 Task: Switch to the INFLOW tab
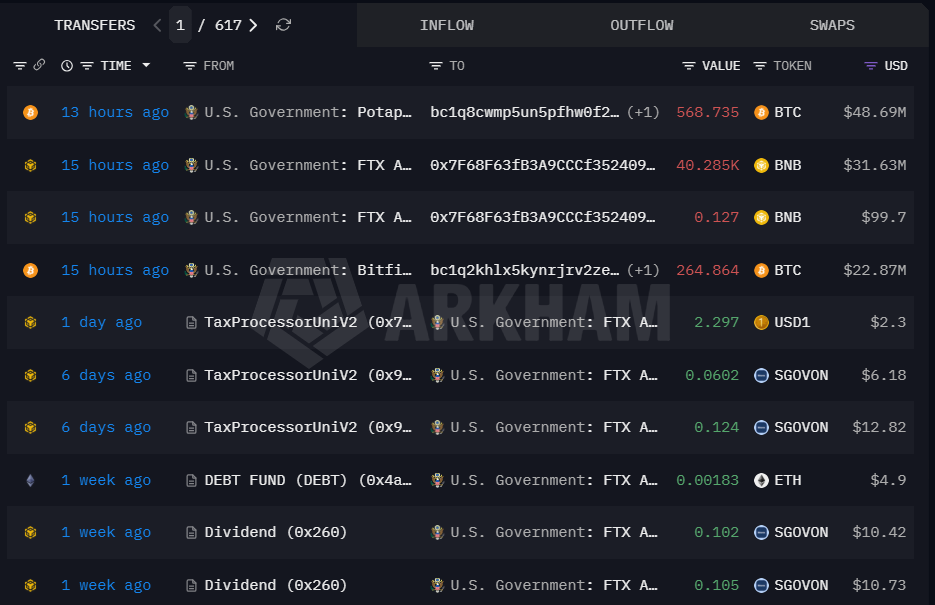[x=447, y=25]
